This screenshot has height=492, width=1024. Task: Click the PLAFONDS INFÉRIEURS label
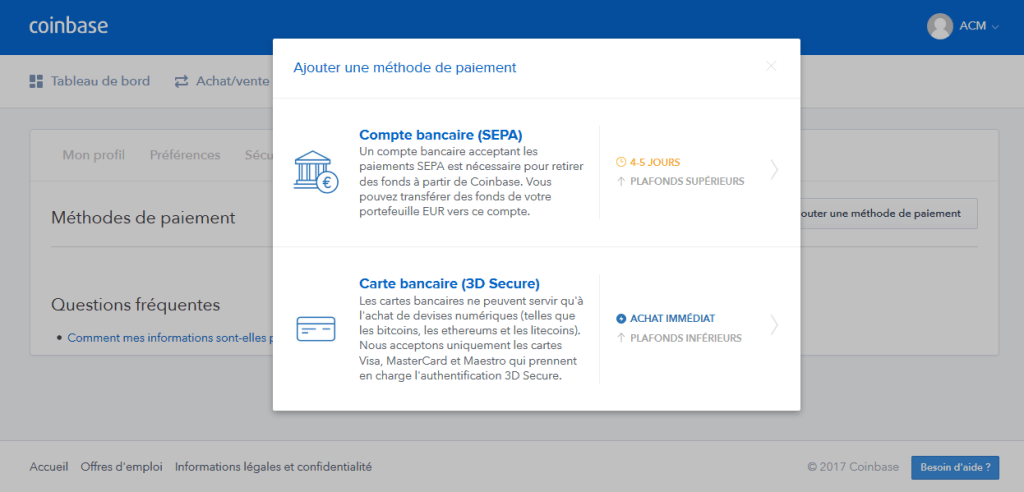686,338
